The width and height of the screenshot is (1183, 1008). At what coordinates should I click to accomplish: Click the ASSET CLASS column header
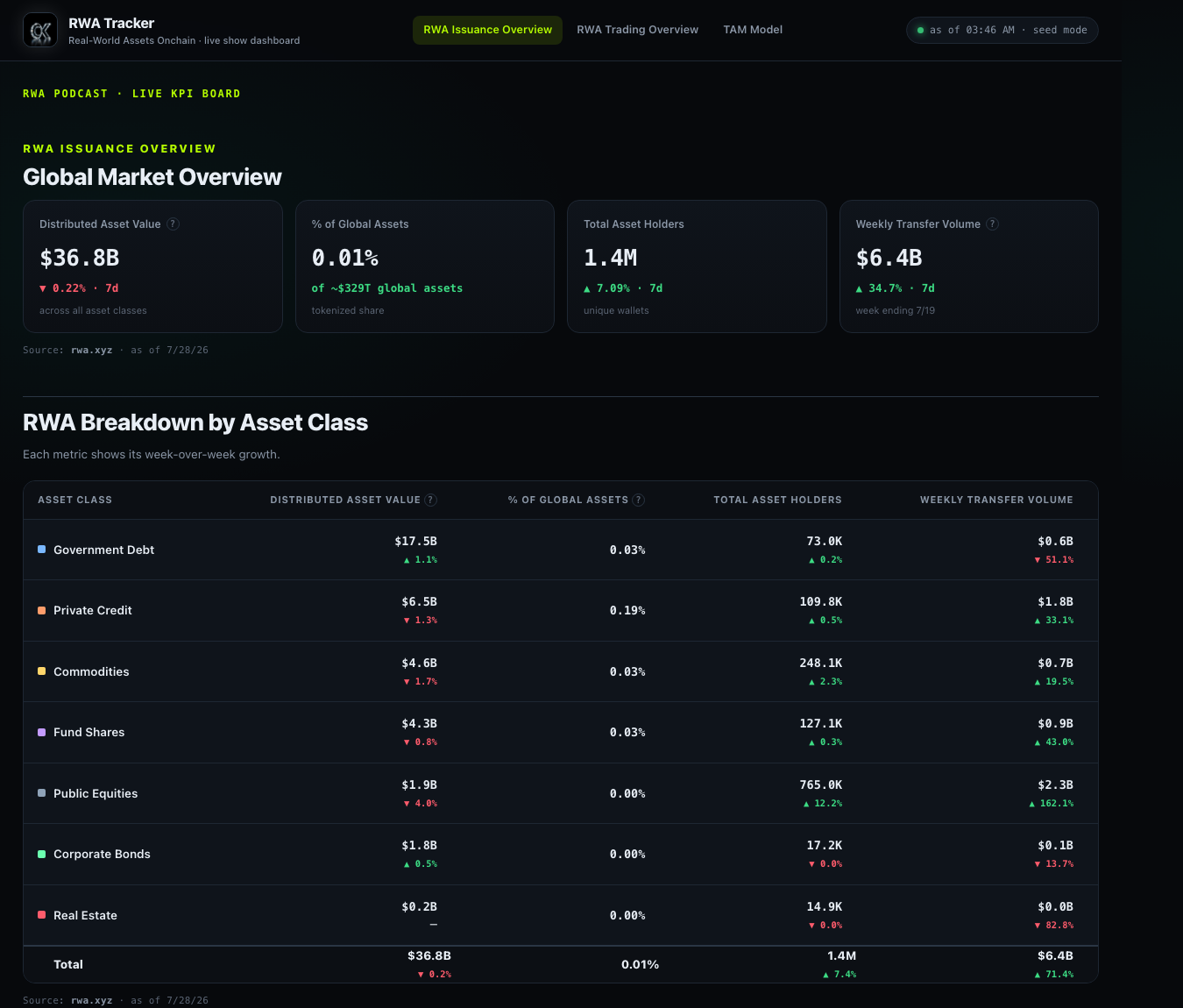point(74,500)
